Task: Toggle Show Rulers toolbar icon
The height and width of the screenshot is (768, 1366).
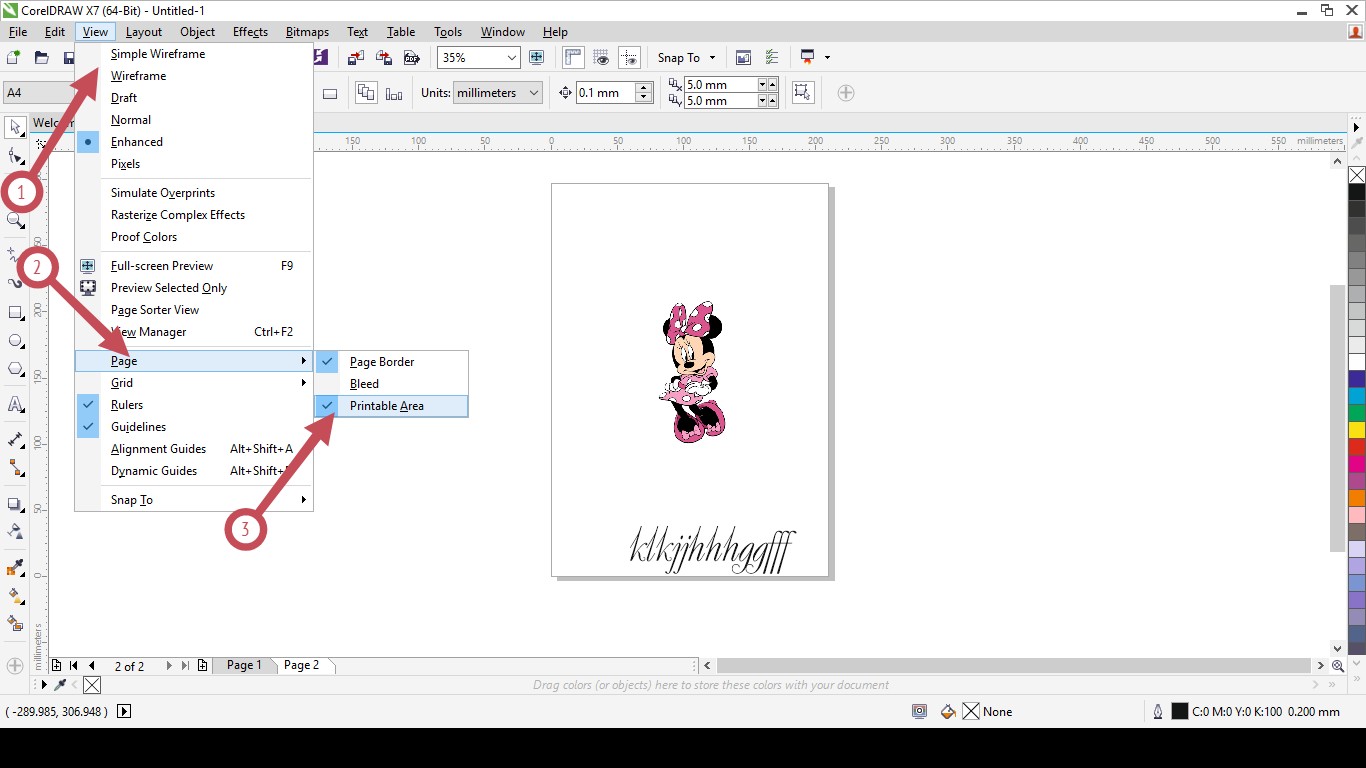Action: pos(573,58)
